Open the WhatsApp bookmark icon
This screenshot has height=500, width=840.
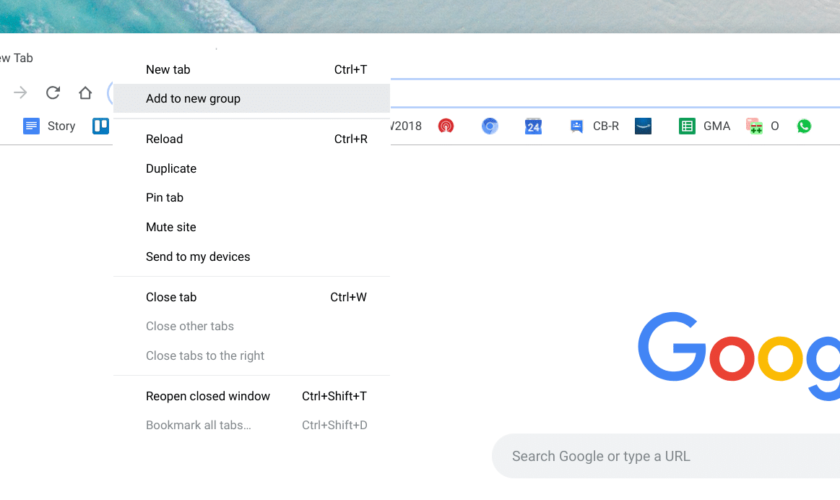point(804,126)
